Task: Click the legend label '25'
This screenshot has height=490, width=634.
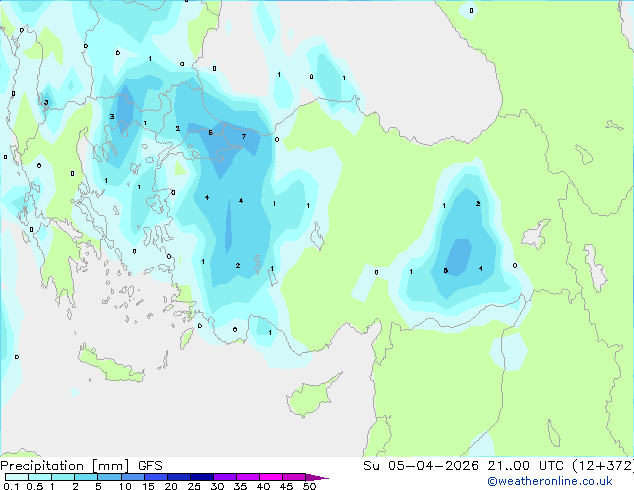Action: (x=194, y=486)
